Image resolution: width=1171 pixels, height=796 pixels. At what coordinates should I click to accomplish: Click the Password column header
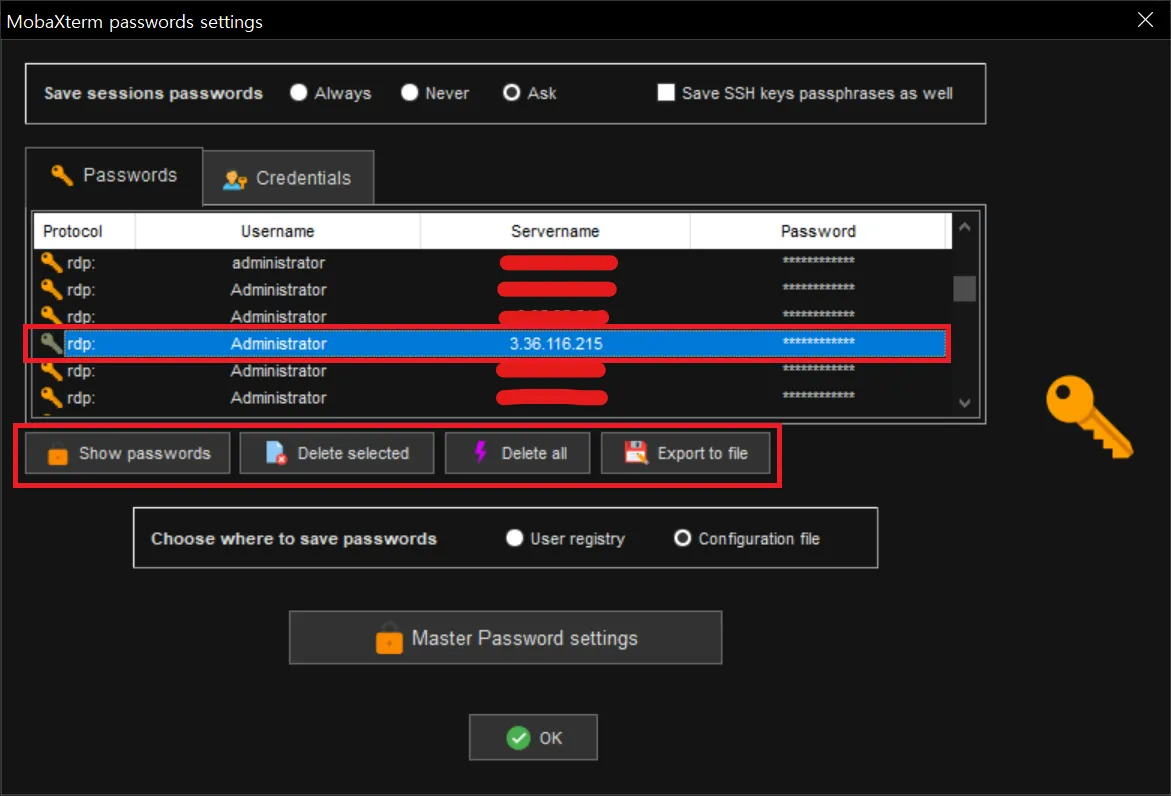(819, 231)
